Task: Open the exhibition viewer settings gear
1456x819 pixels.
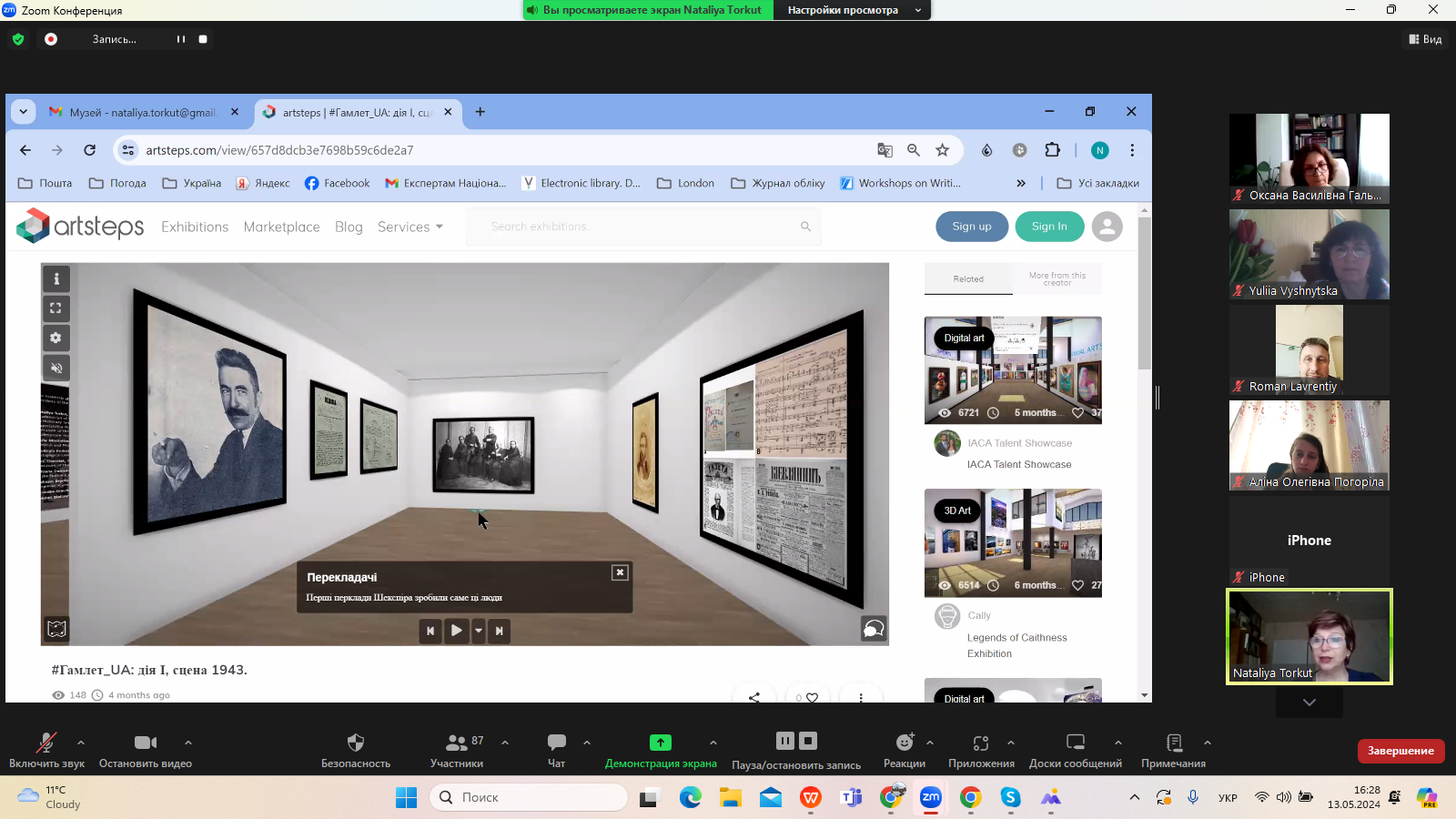Action: click(56, 339)
